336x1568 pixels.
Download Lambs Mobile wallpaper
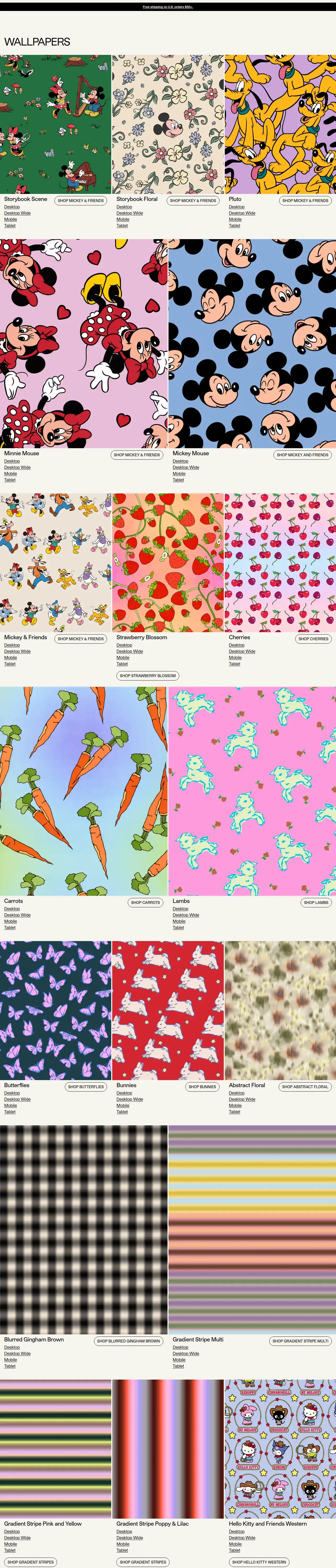[179, 921]
